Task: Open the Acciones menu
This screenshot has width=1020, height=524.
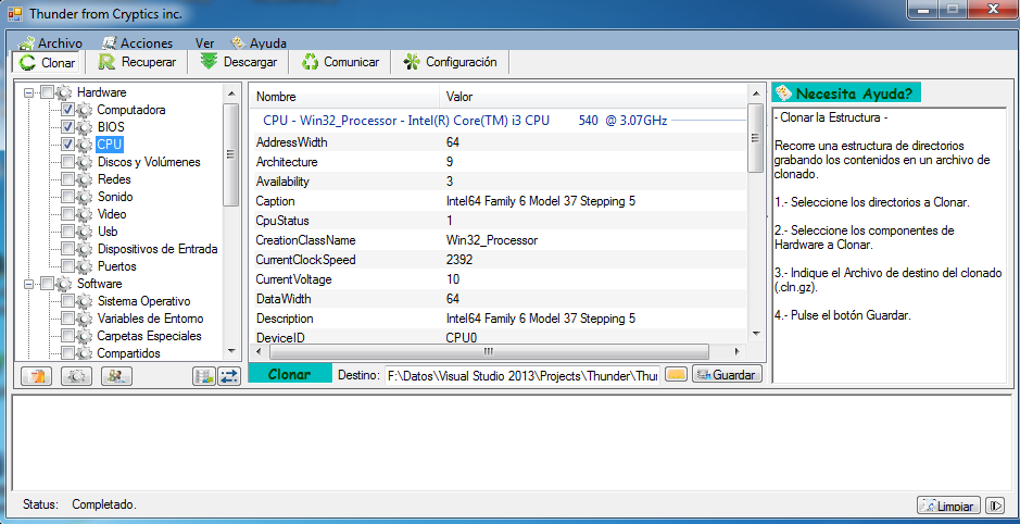Action: tap(138, 44)
